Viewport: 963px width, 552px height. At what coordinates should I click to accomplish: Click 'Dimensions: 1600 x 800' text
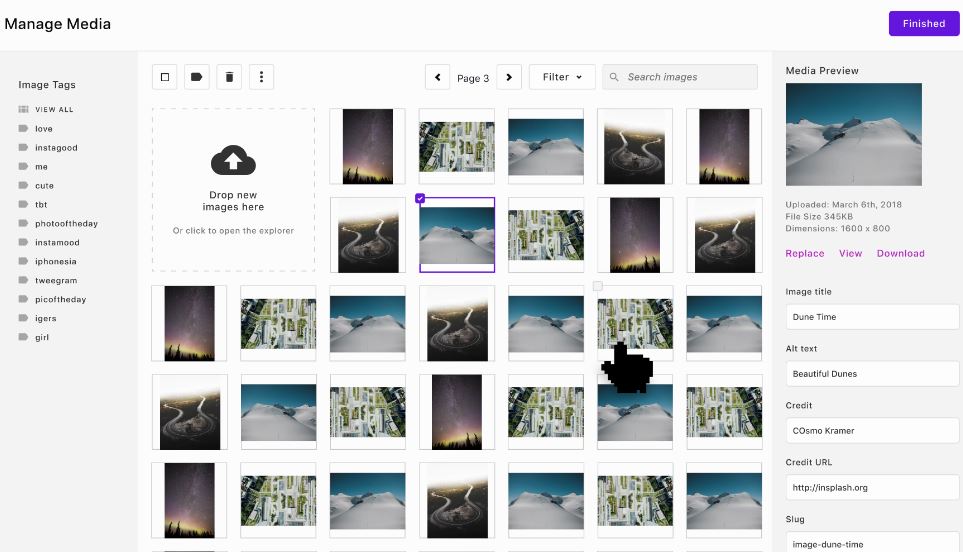click(x=838, y=228)
